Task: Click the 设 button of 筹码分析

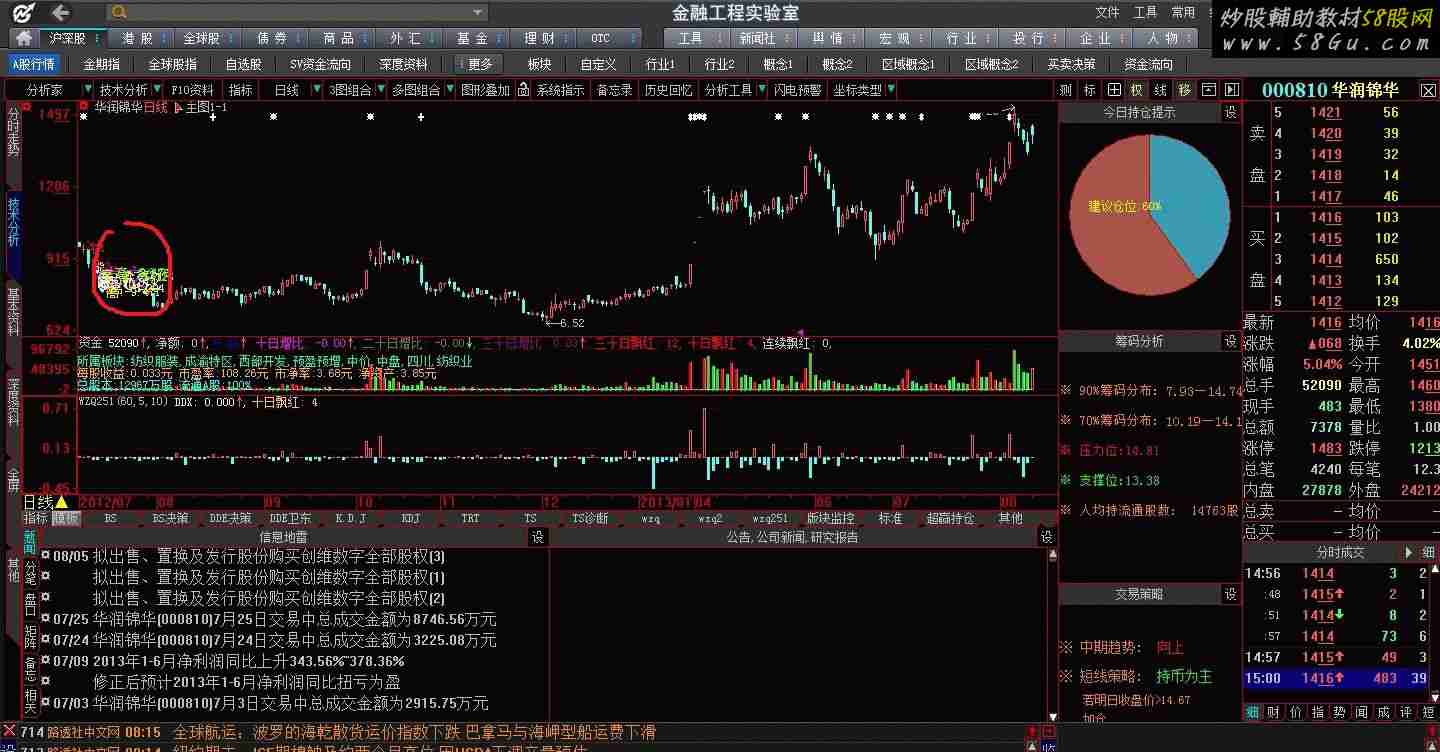Action: (1231, 342)
